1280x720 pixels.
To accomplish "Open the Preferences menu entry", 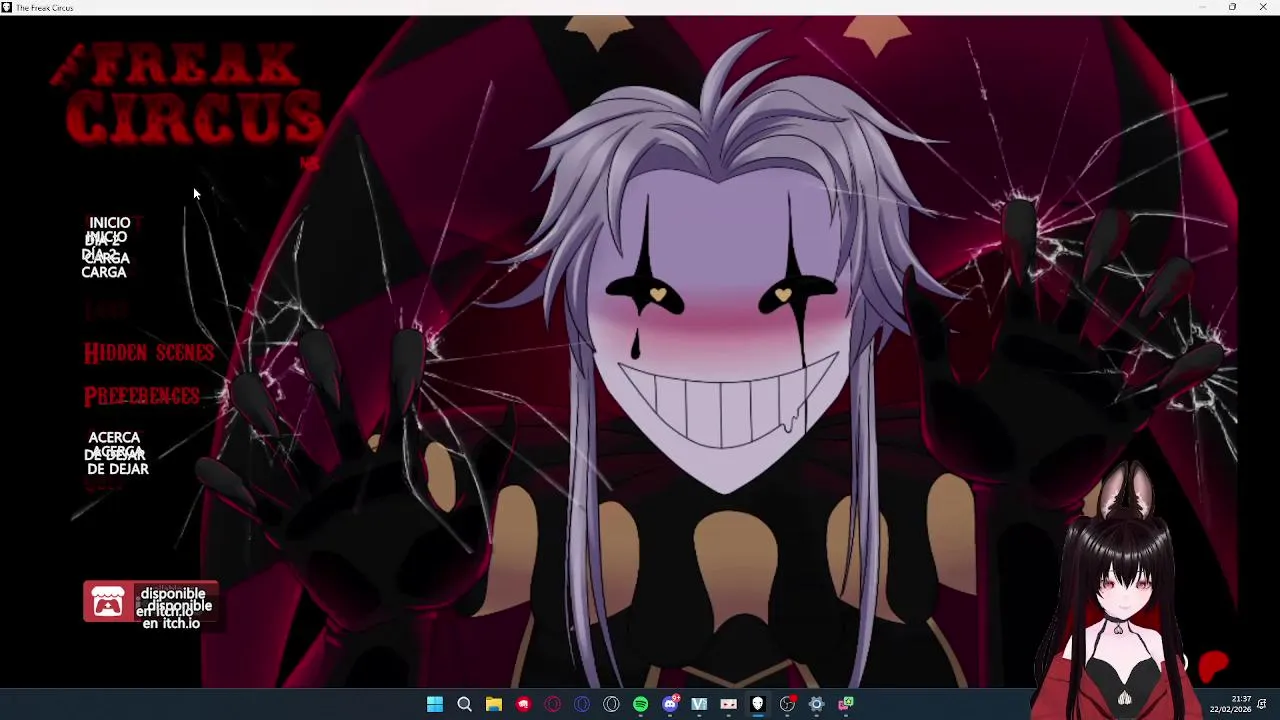I will pos(142,396).
